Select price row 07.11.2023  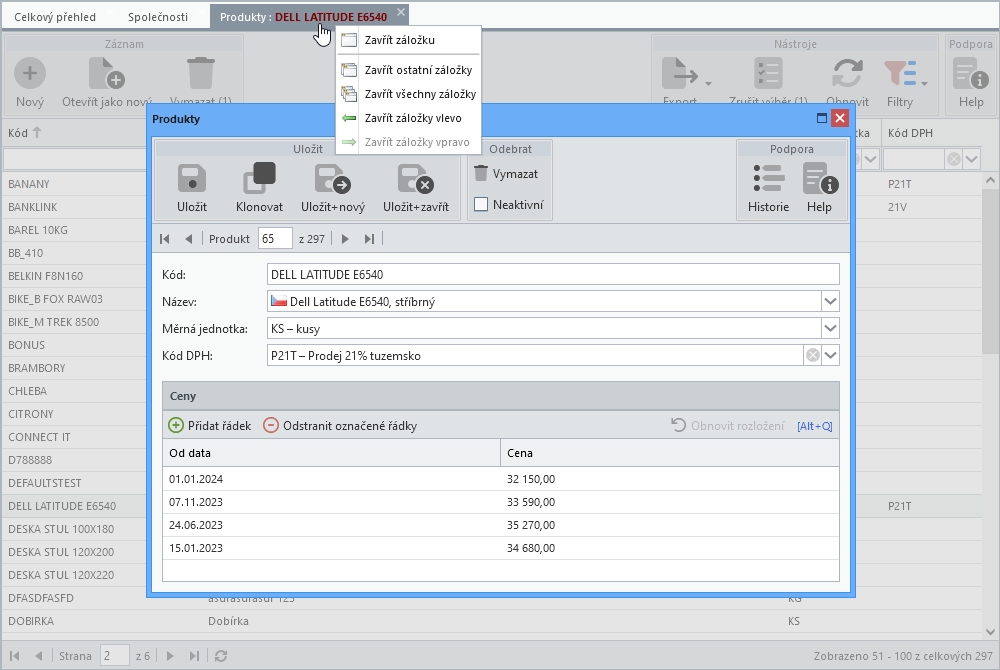click(x=501, y=502)
